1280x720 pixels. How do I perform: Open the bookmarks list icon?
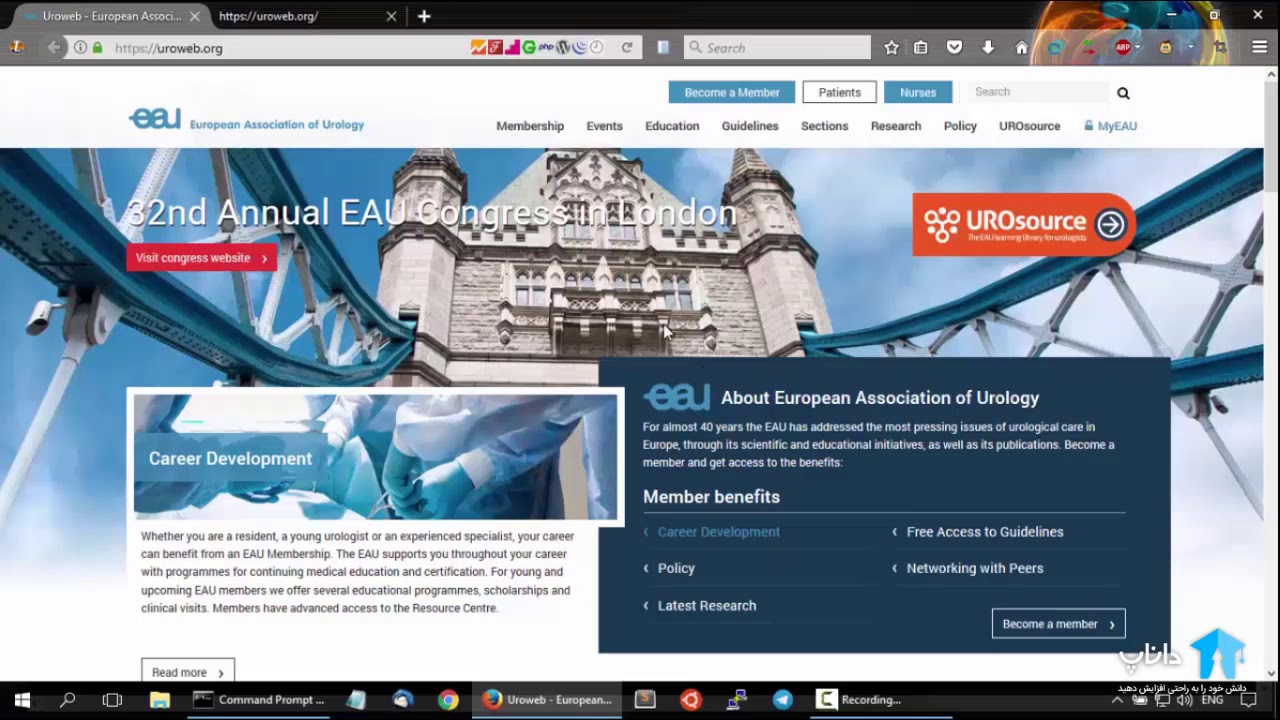click(921, 47)
